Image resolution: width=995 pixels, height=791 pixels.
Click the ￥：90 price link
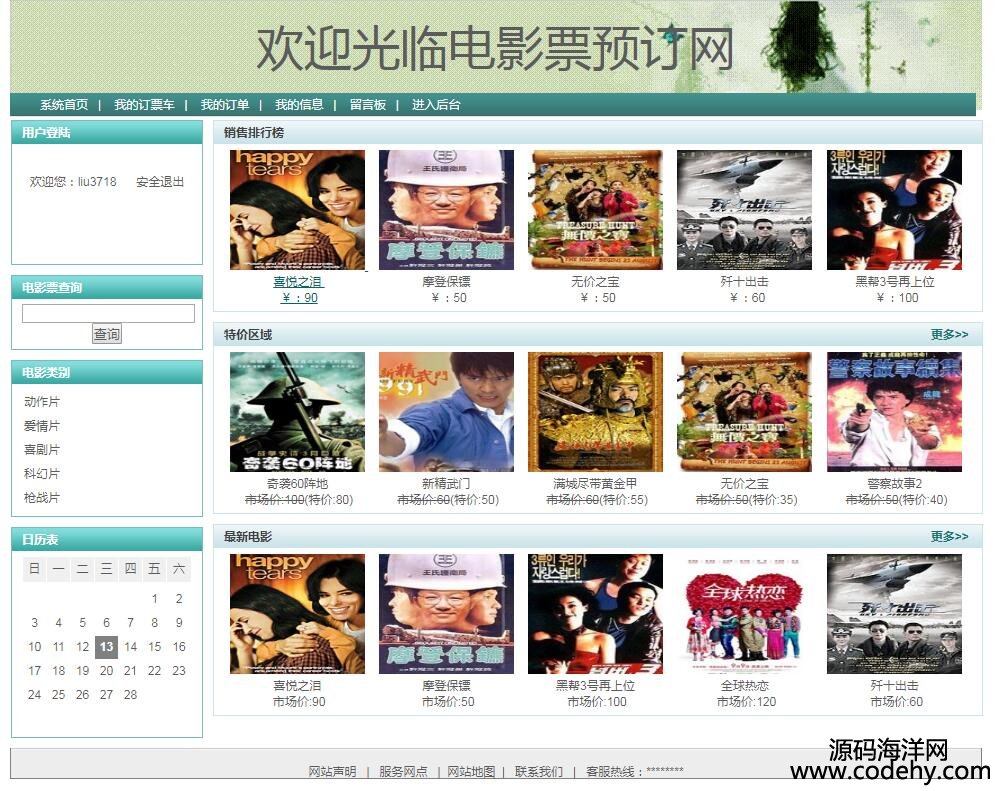tap(299, 298)
